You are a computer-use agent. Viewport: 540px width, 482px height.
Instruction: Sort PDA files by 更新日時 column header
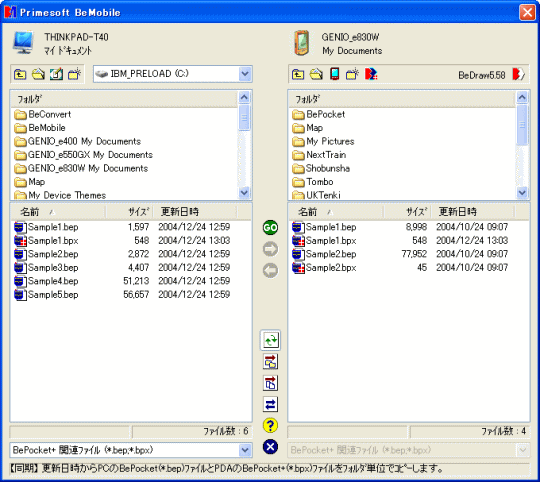tap(472, 212)
